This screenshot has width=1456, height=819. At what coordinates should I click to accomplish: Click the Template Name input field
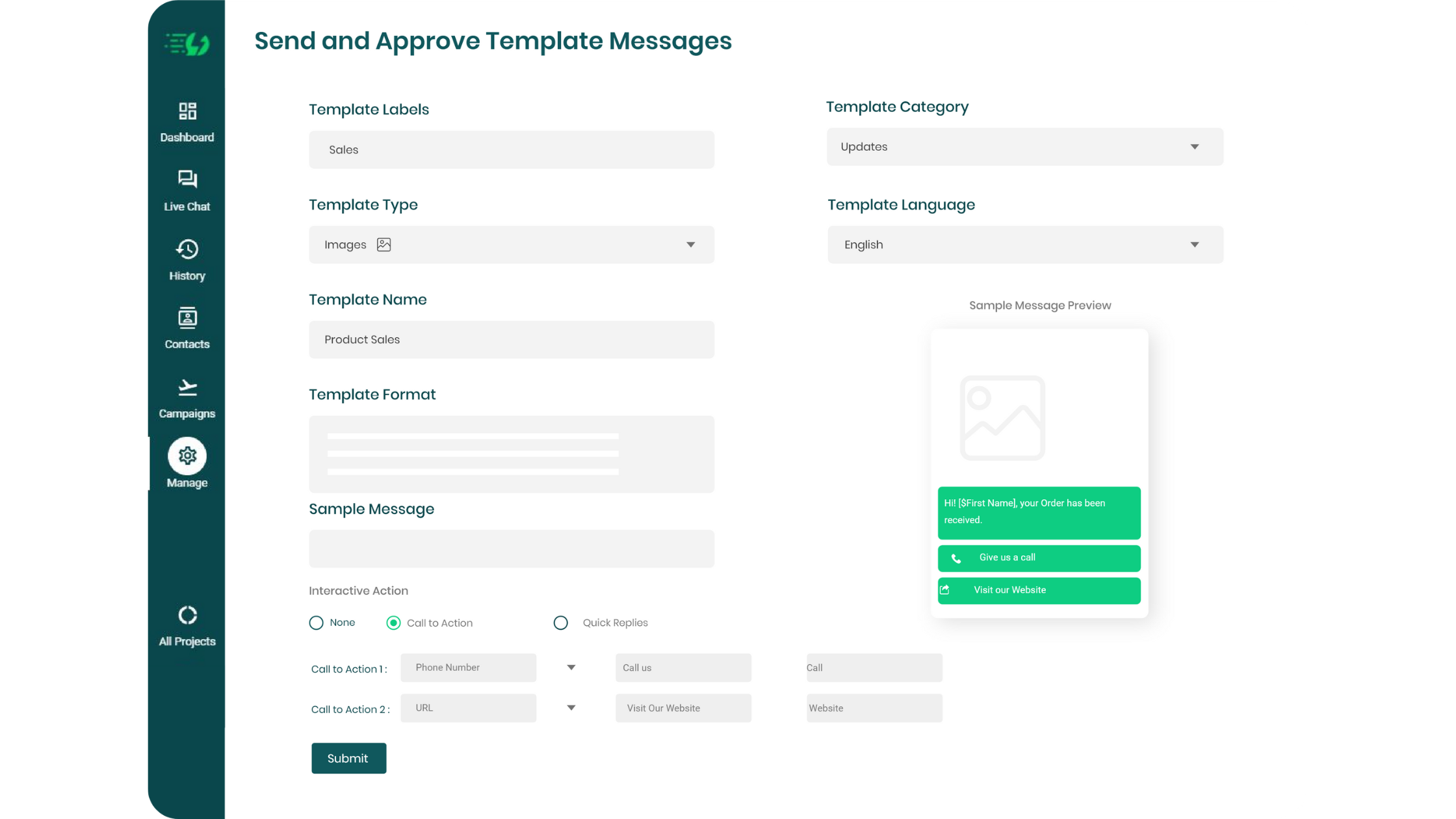(x=511, y=340)
